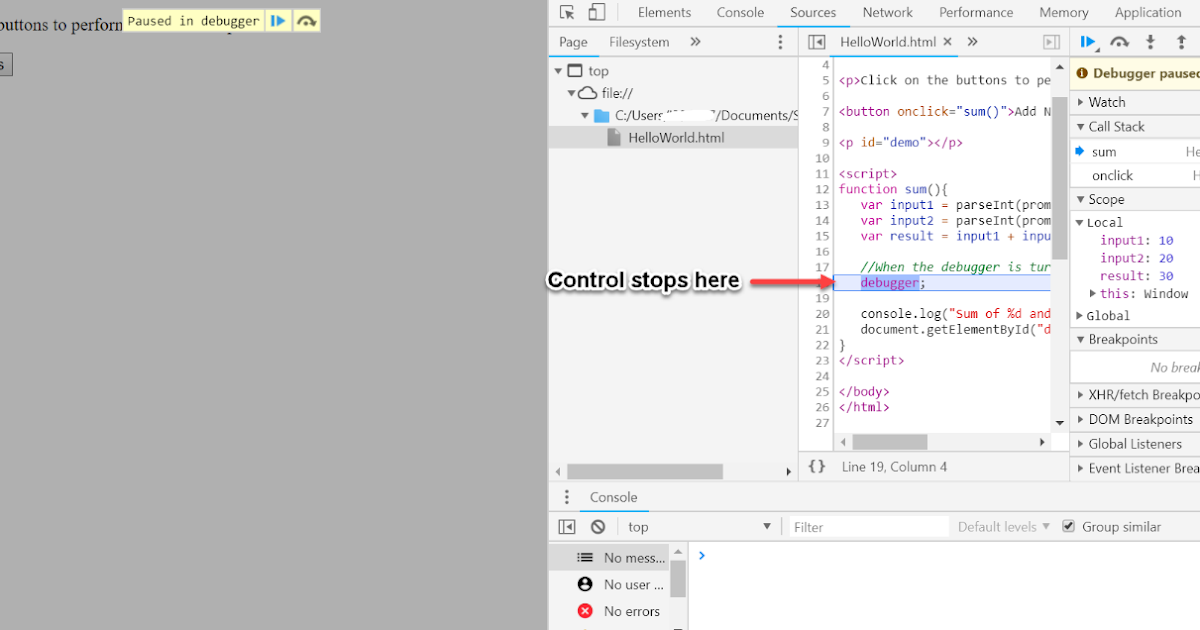Expand this: Window in the Scope pane
The height and width of the screenshot is (630, 1200).
coord(1093,293)
